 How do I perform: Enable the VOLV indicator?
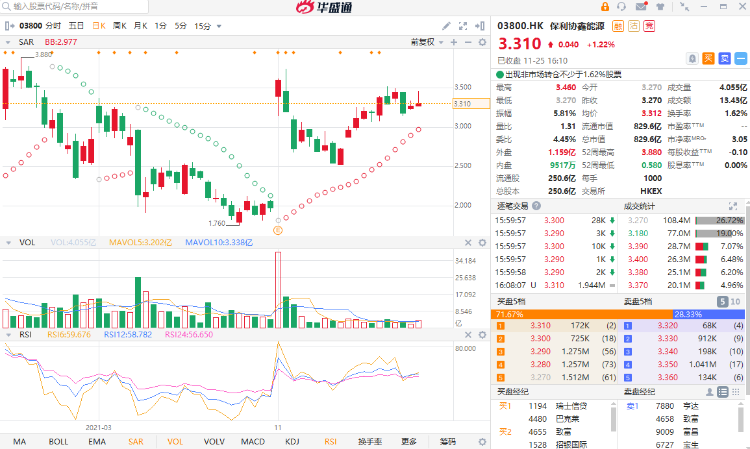[214, 441]
